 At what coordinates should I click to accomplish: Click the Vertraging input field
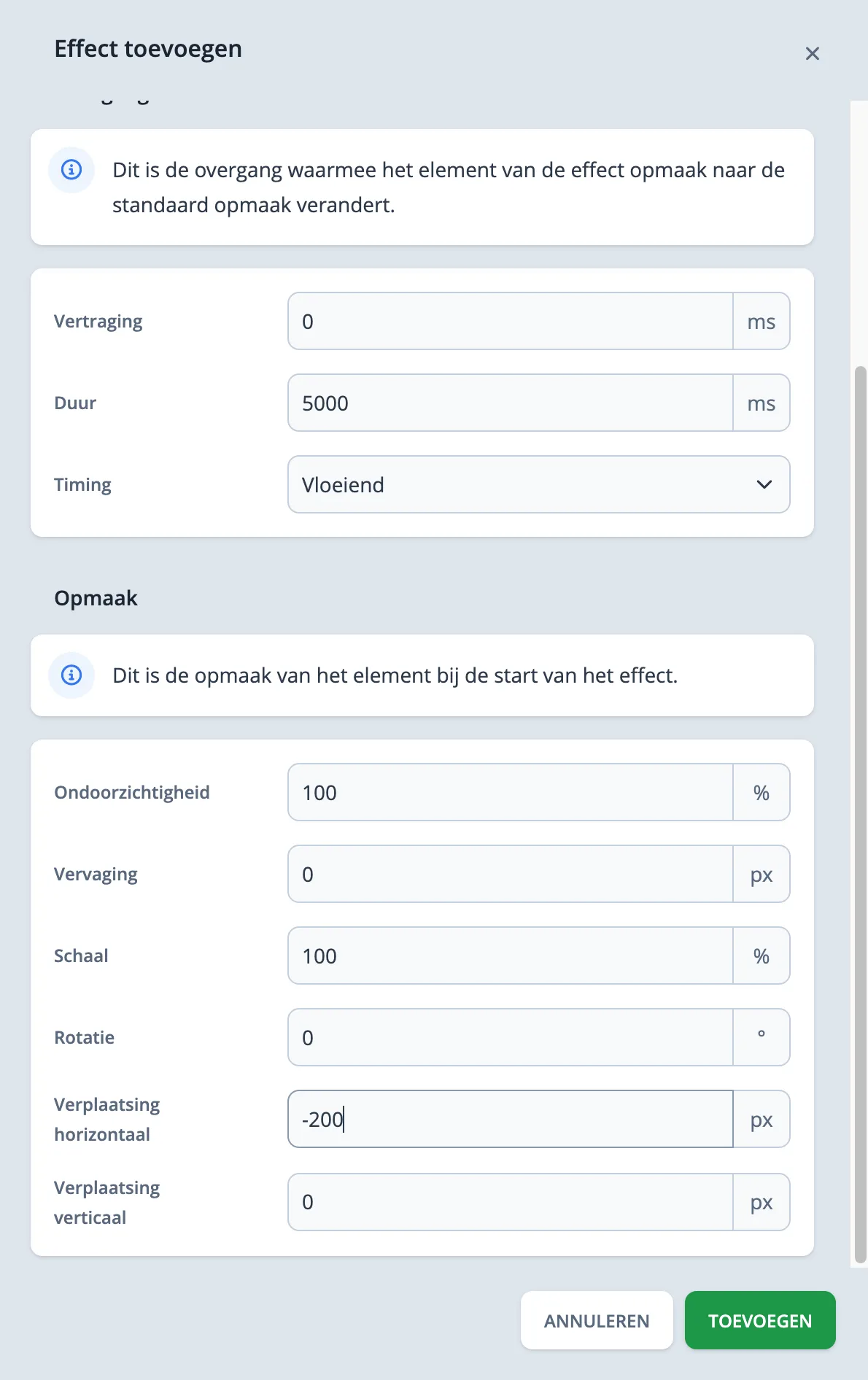tap(511, 321)
